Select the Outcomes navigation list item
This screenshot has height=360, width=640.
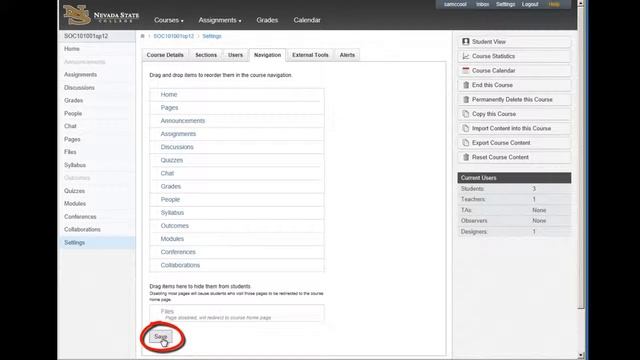click(237, 226)
